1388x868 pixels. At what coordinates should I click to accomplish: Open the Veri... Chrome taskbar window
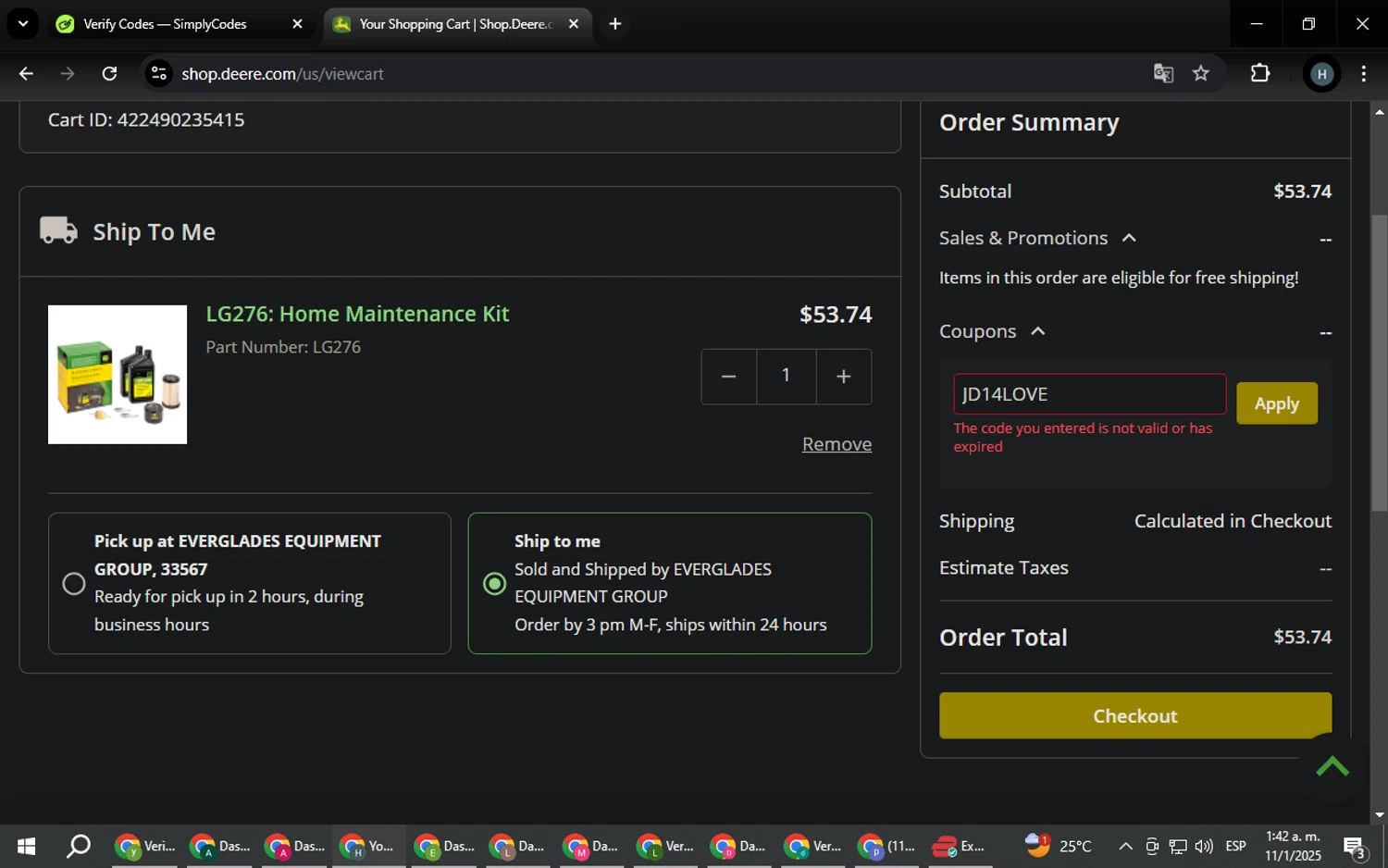(x=147, y=846)
